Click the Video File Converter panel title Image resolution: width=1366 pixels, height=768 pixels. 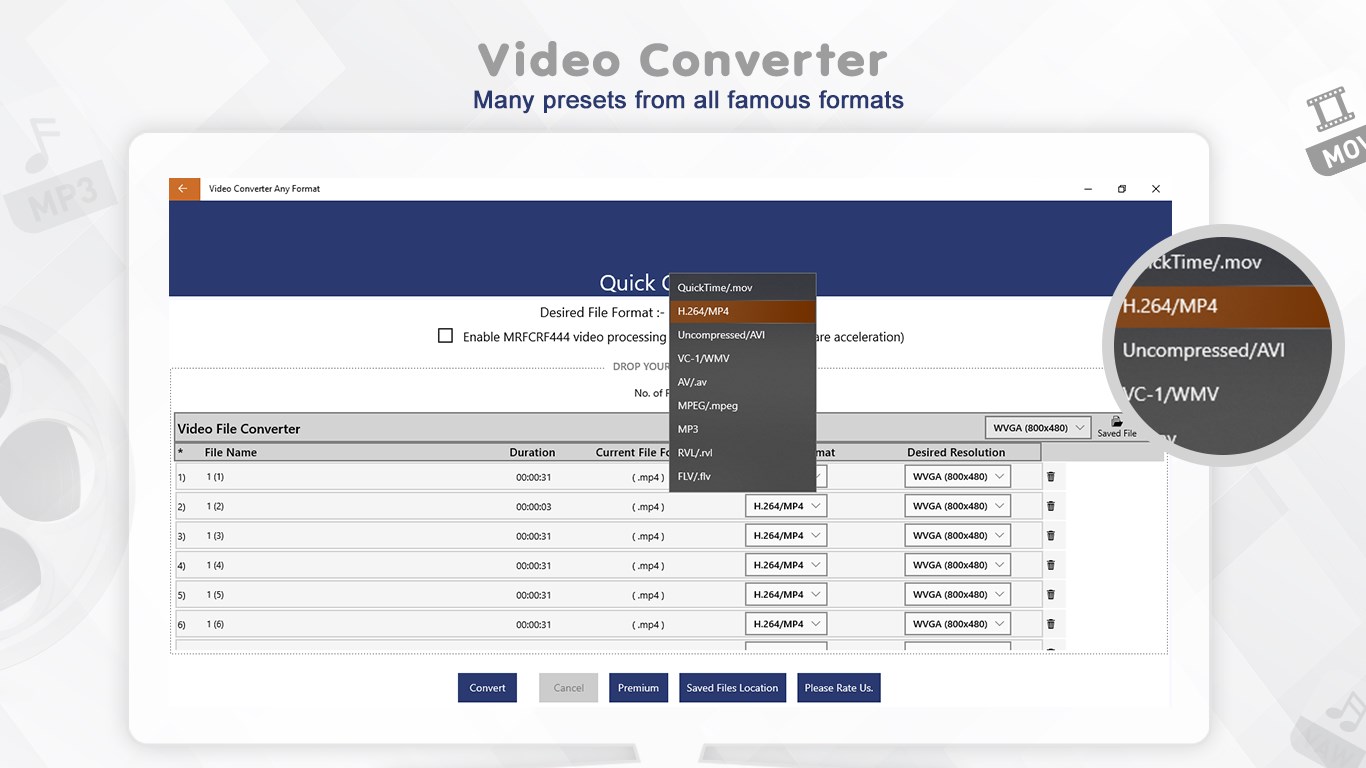tap(239, 429)
